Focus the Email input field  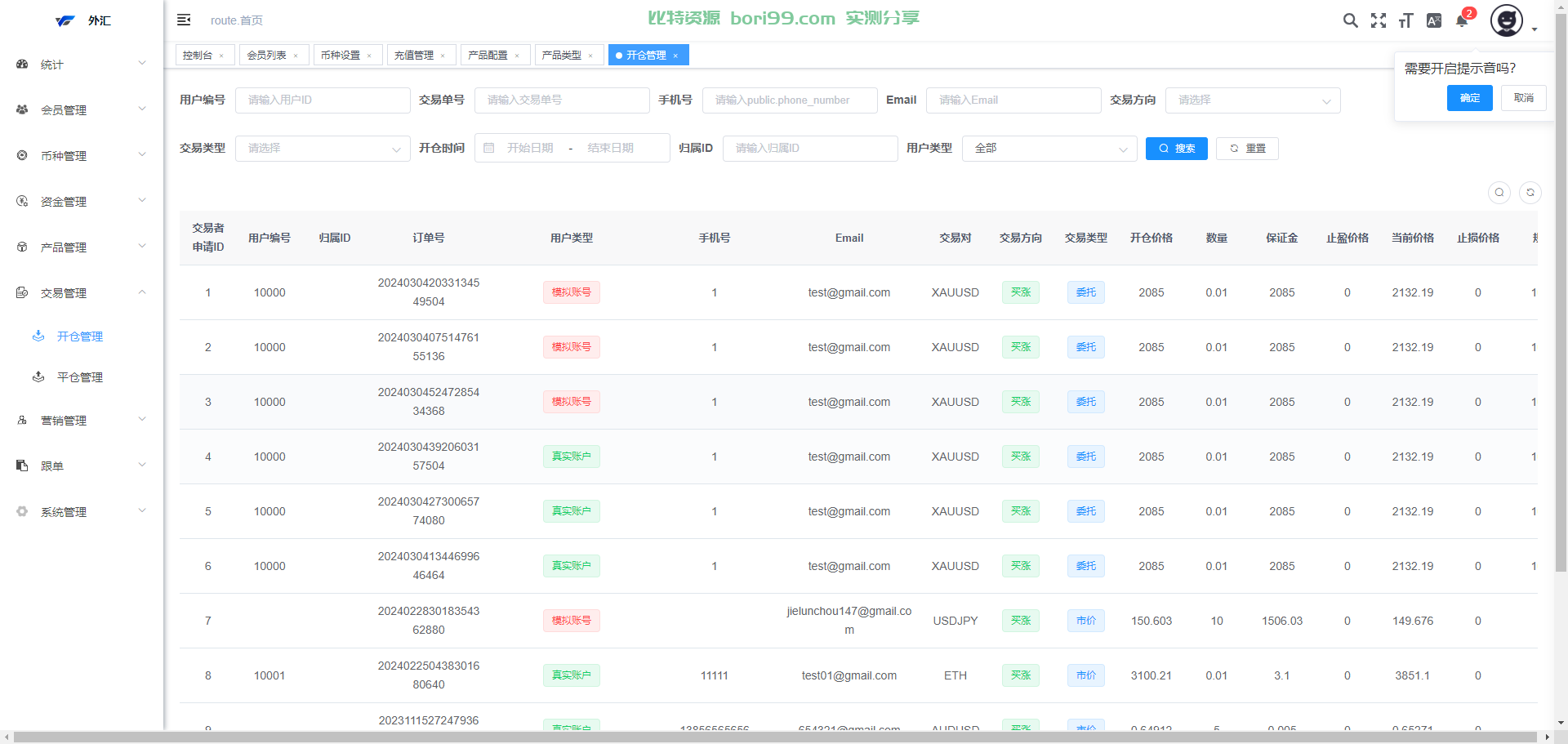point(1013,100)
